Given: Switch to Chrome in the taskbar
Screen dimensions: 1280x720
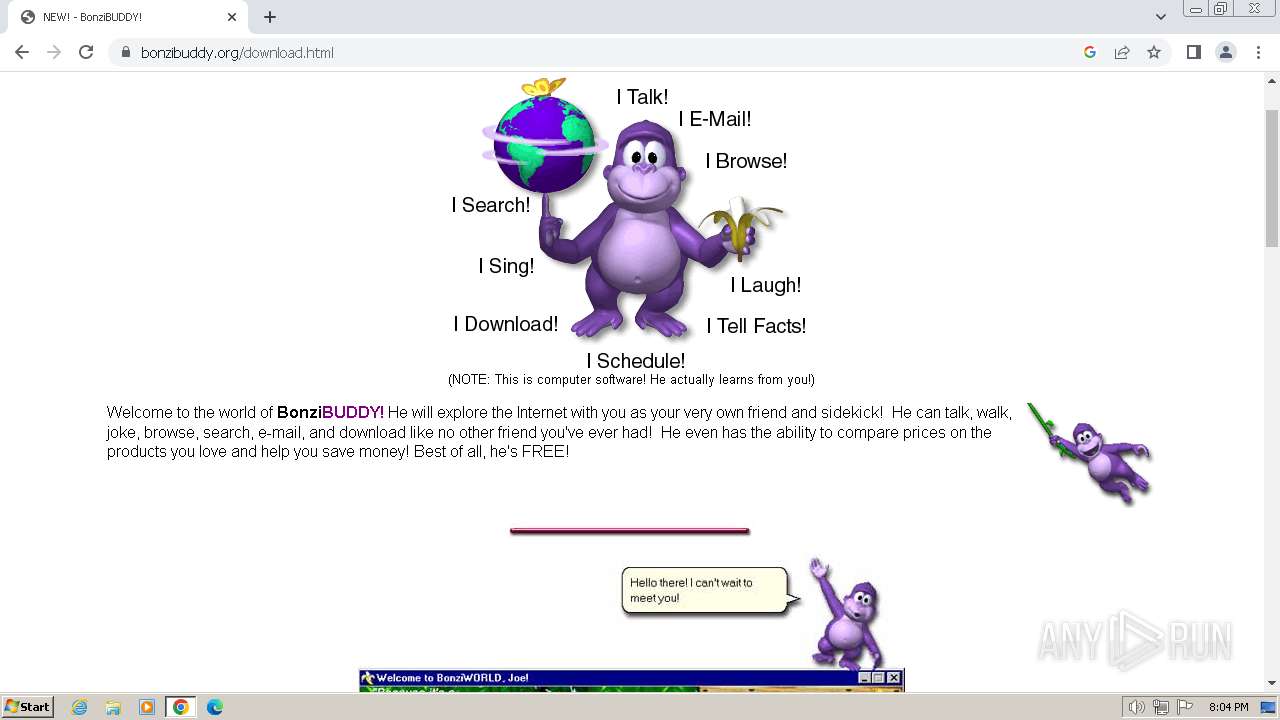Looking at the screenshot, I should pos(181,707).
